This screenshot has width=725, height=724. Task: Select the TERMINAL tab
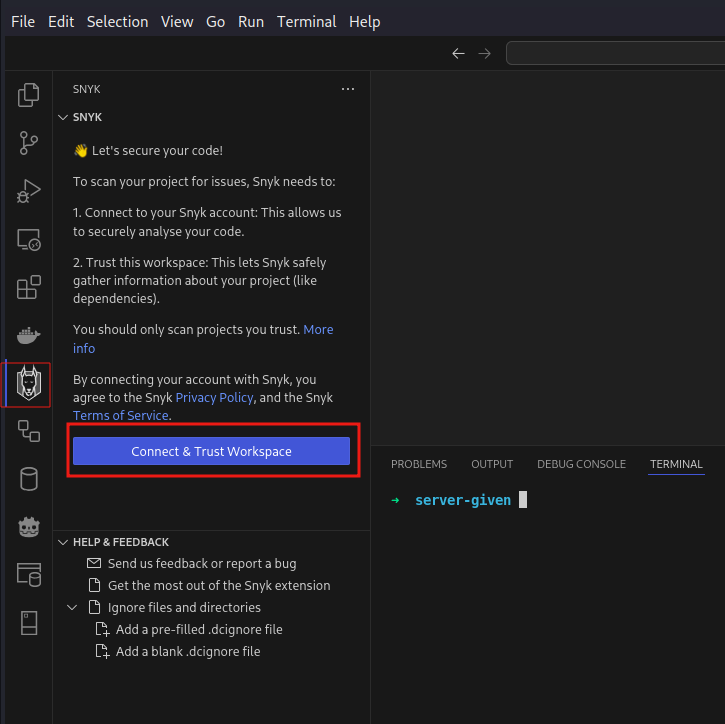point(676,464)
